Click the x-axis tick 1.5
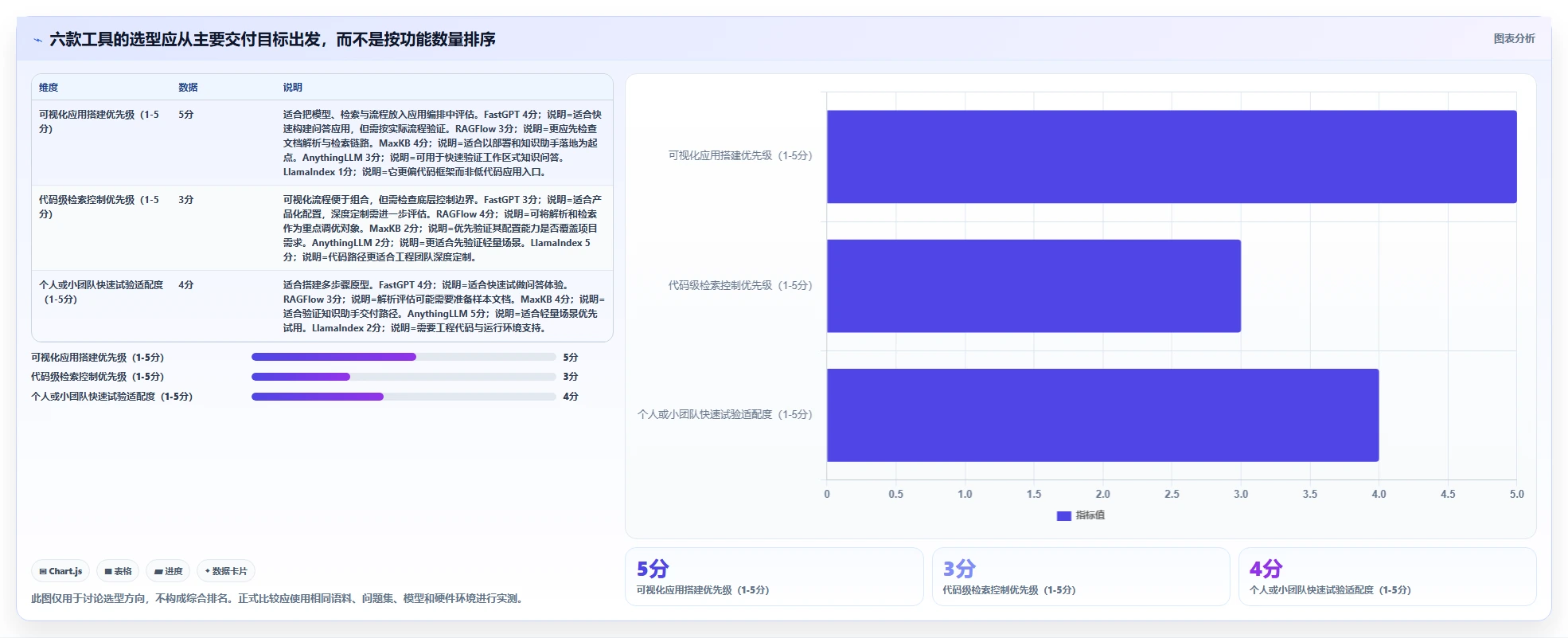The width and height of the screenshot is (1568, 638). [1034, 495]
